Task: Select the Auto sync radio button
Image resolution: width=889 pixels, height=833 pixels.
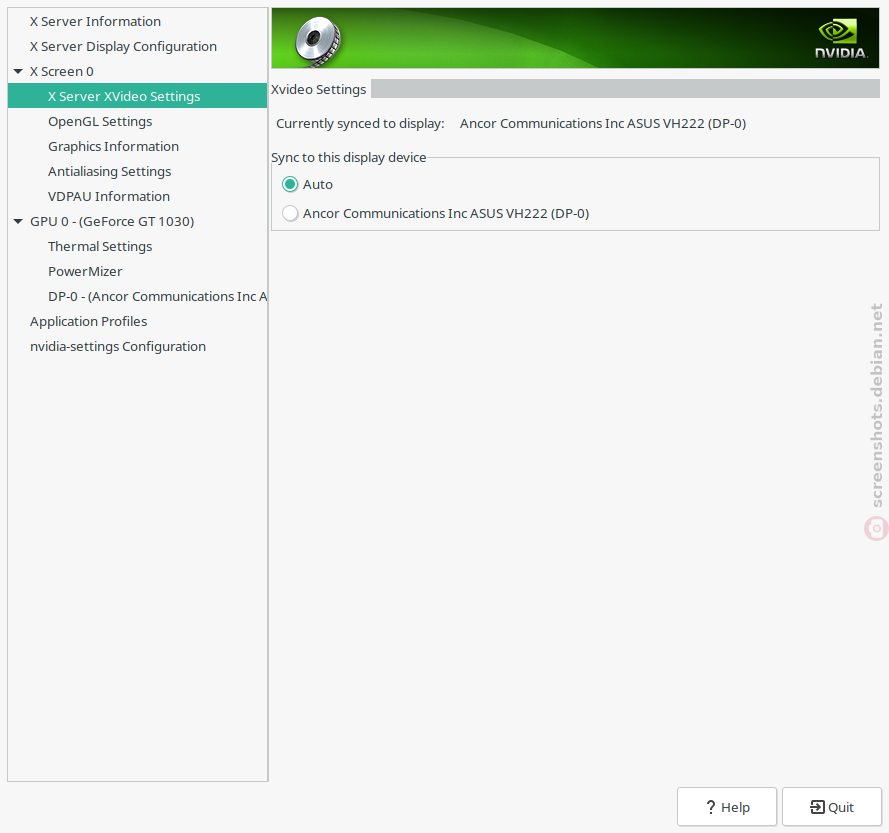Action: coord(290,184)
